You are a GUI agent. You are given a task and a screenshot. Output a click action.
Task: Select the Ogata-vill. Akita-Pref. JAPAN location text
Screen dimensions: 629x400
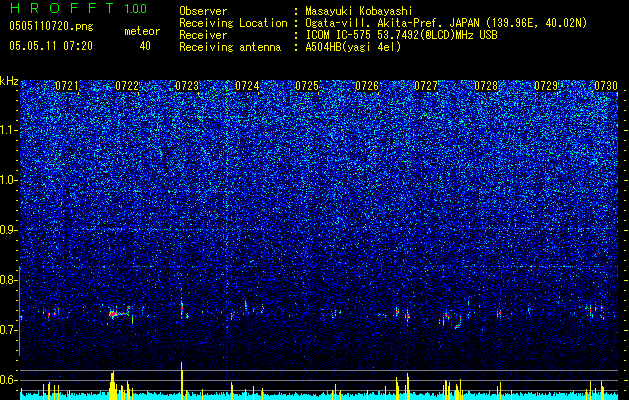pyautogui.click(x=446, y=23)
